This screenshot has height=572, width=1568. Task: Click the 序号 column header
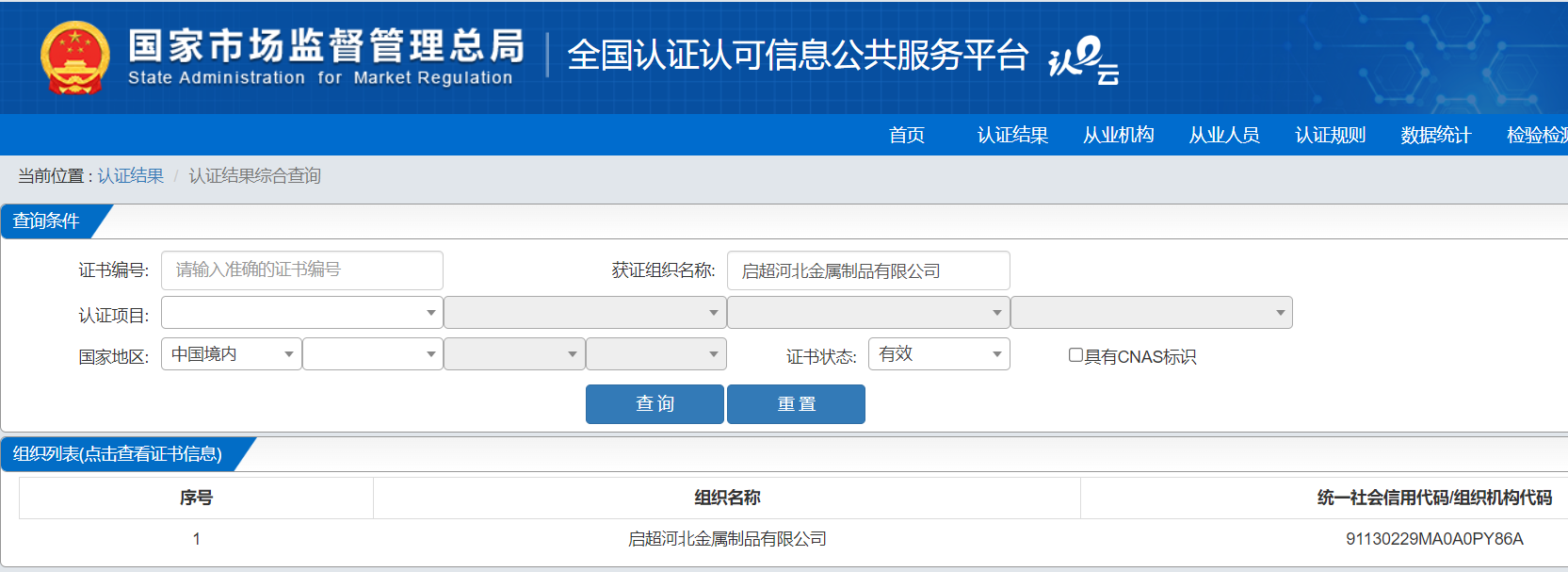coord(196,498)
